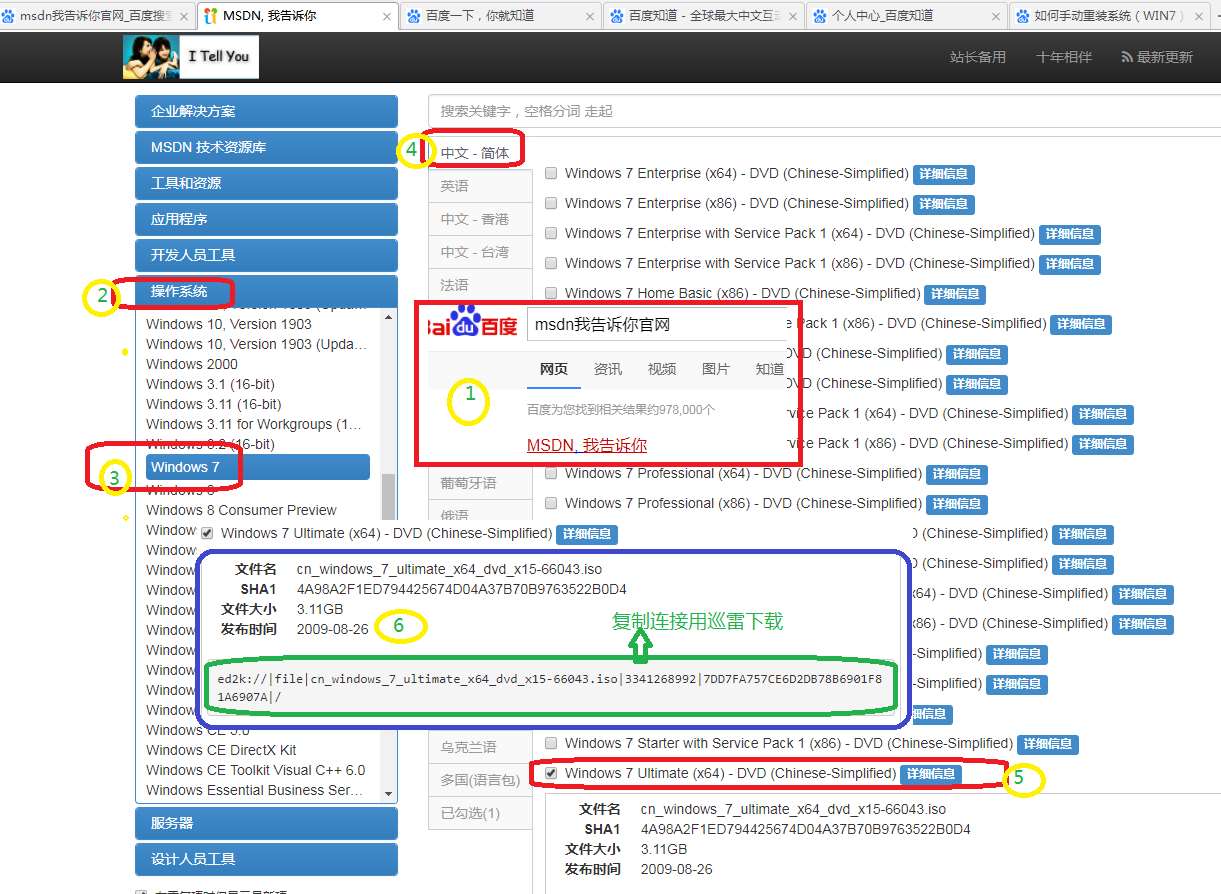The image size is (1221, 894).
Task: Show 详细信息 for Windows 7 Enterprise (x64)
Action: [x=944, y=174]
